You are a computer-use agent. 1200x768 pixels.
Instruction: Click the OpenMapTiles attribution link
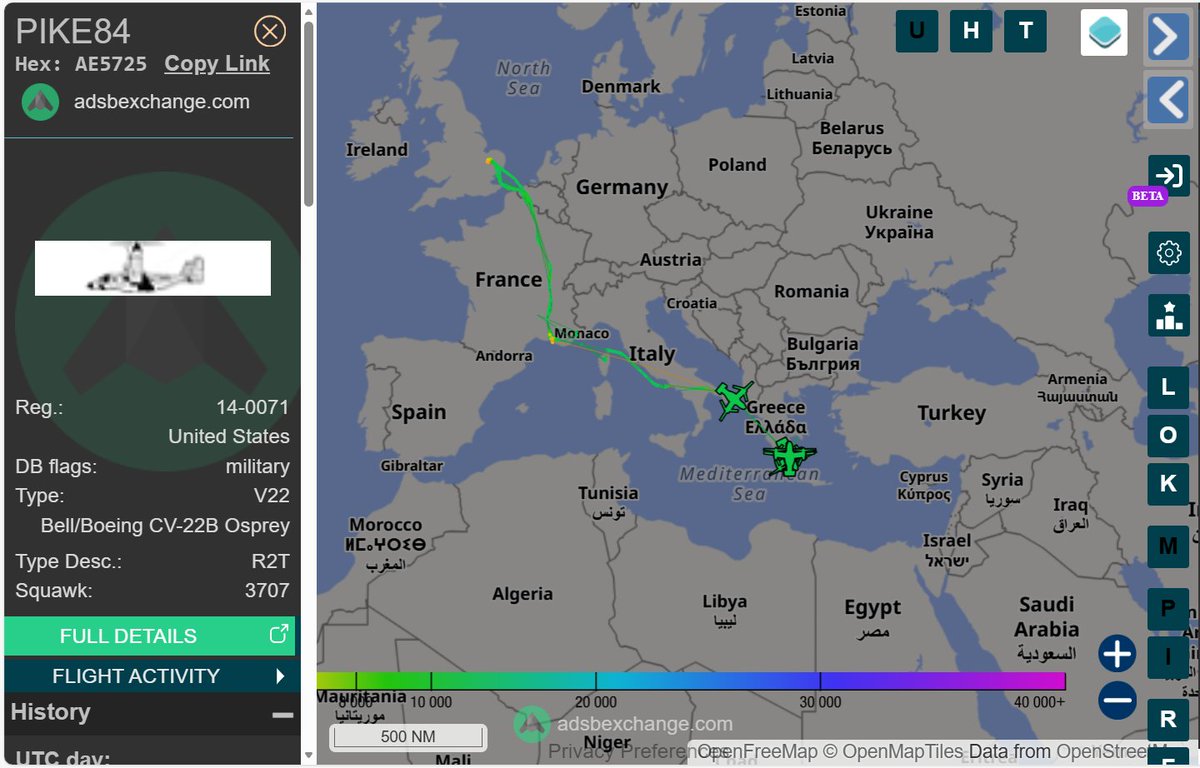tap(903, 751)
